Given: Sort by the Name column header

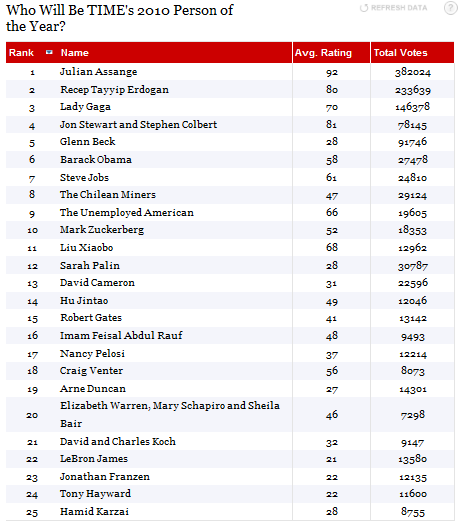Looking at the screenshot, I should pyautogui.click(x=74, y=52).
